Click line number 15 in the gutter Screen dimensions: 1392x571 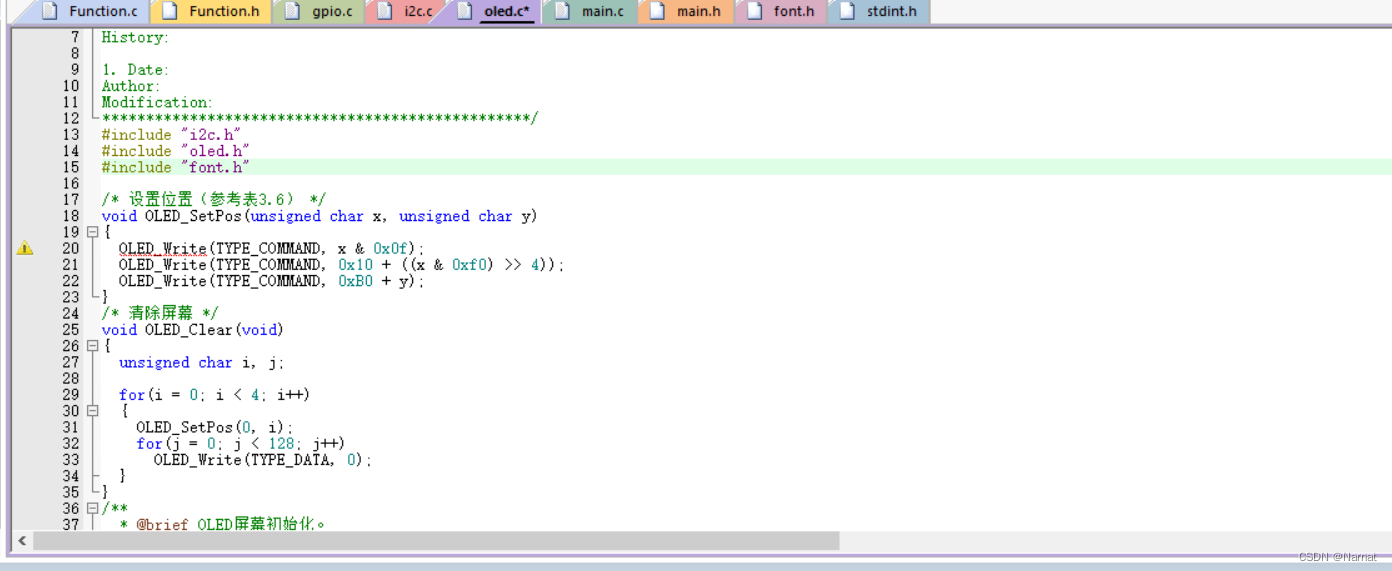70,167
